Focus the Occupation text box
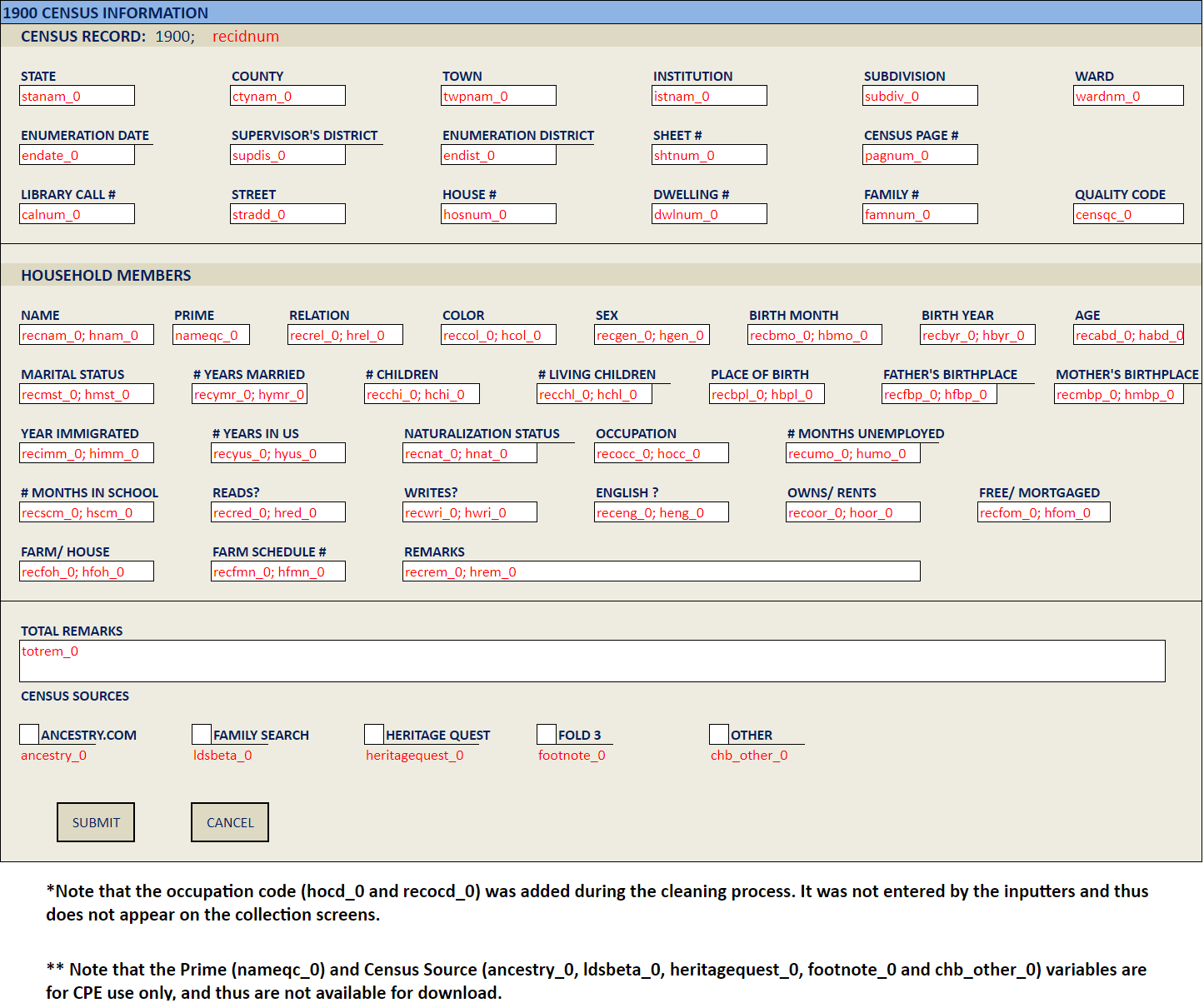The image size is (1204, 1008). 662,453
